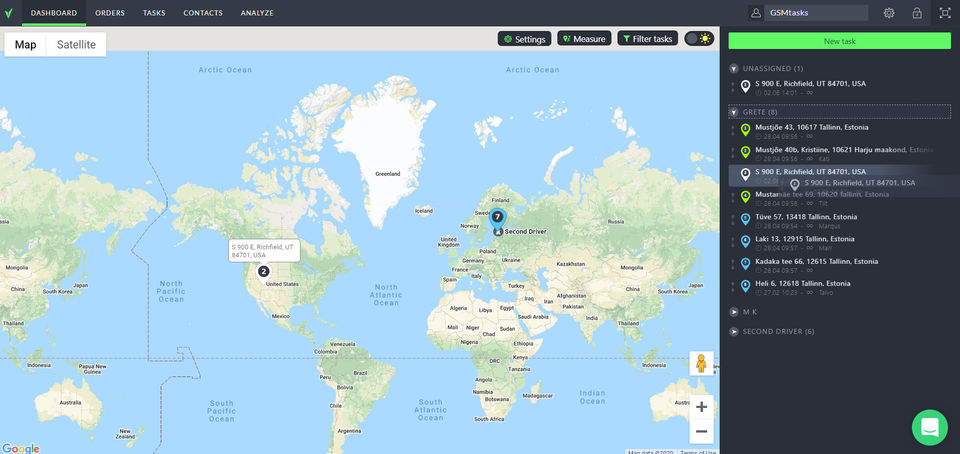Select task Heli 6, 12618 Tallinn
Viewport: 960px width, 454px height.
pos(839,286)
